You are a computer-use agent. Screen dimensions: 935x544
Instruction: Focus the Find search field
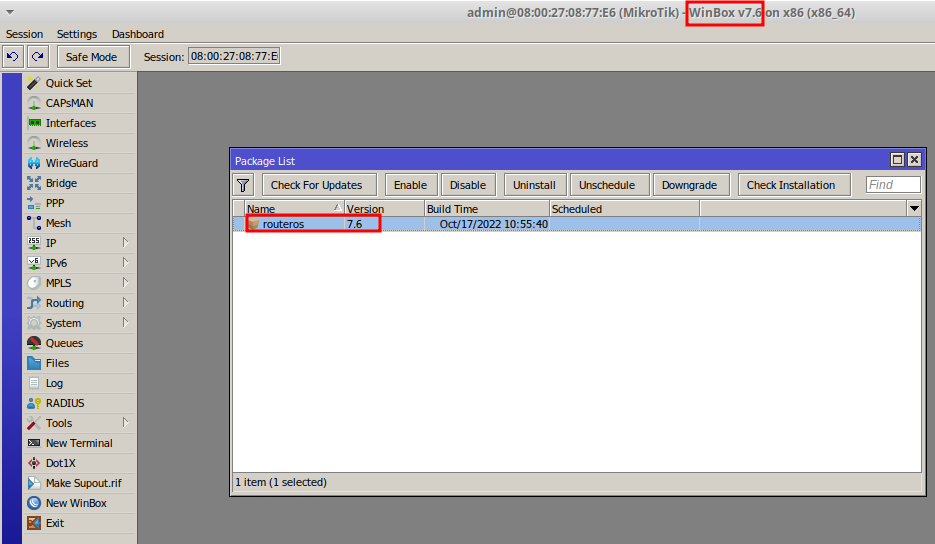pos(893,185)
